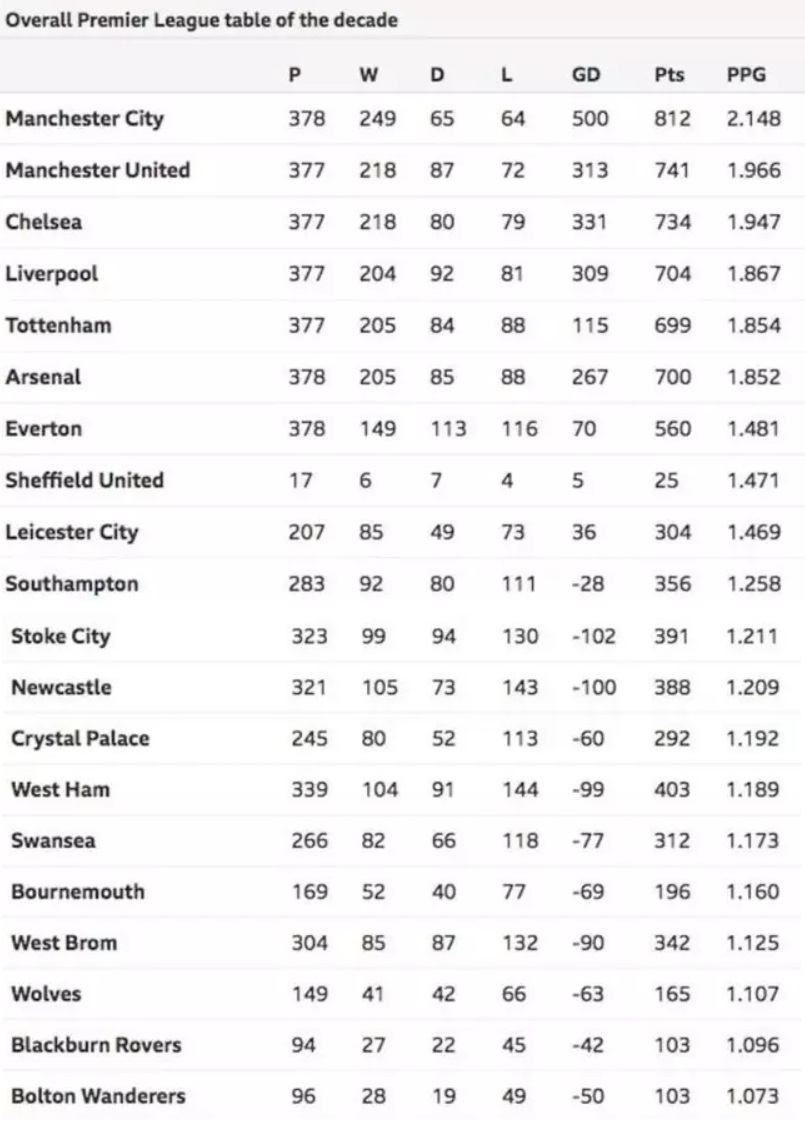Click the Bournemouth team name
Screen dimensions: 805x1123
tap(78, 891)
